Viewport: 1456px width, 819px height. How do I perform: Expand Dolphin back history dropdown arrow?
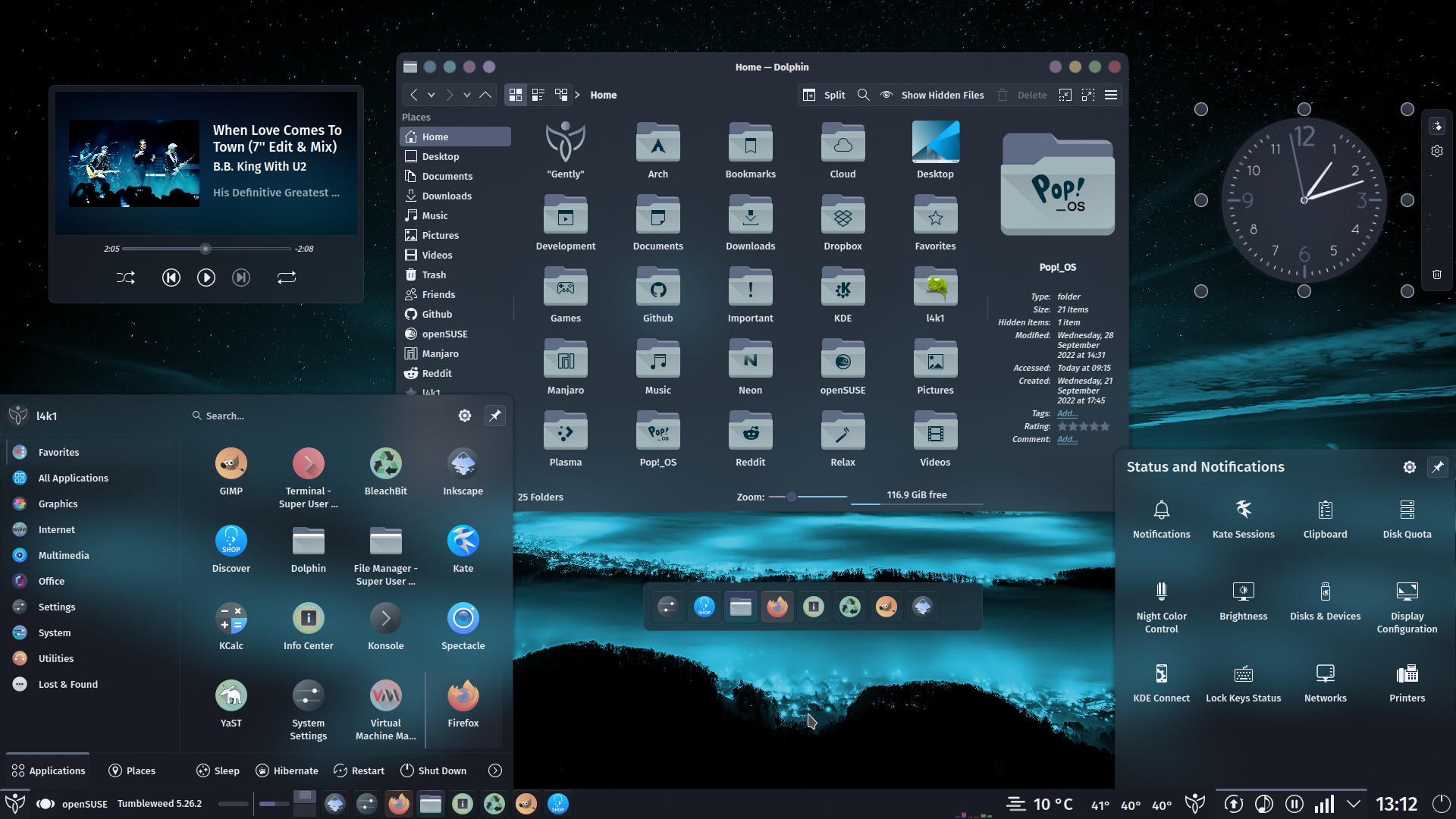coord(431,95)
